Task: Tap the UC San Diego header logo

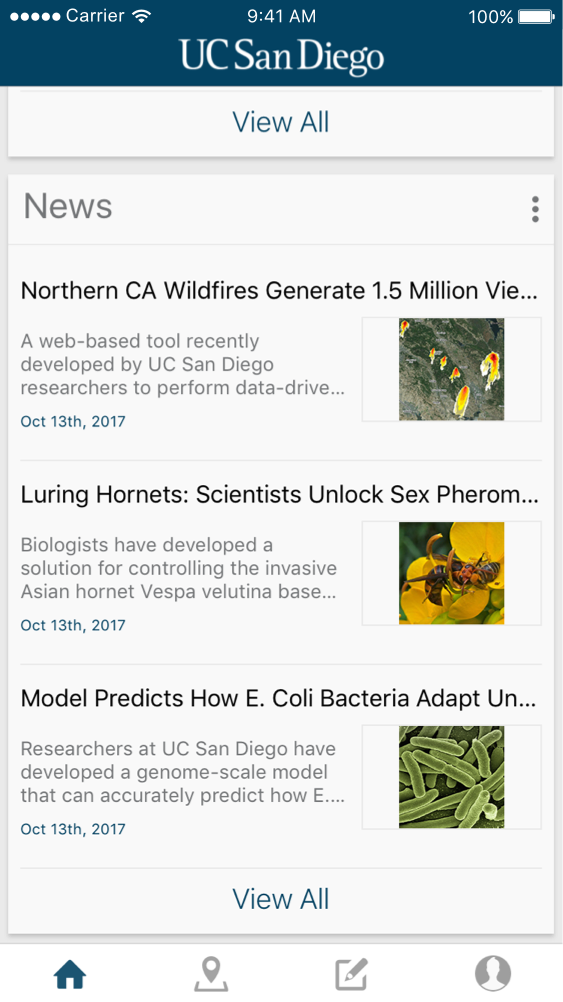Action: 281,57
